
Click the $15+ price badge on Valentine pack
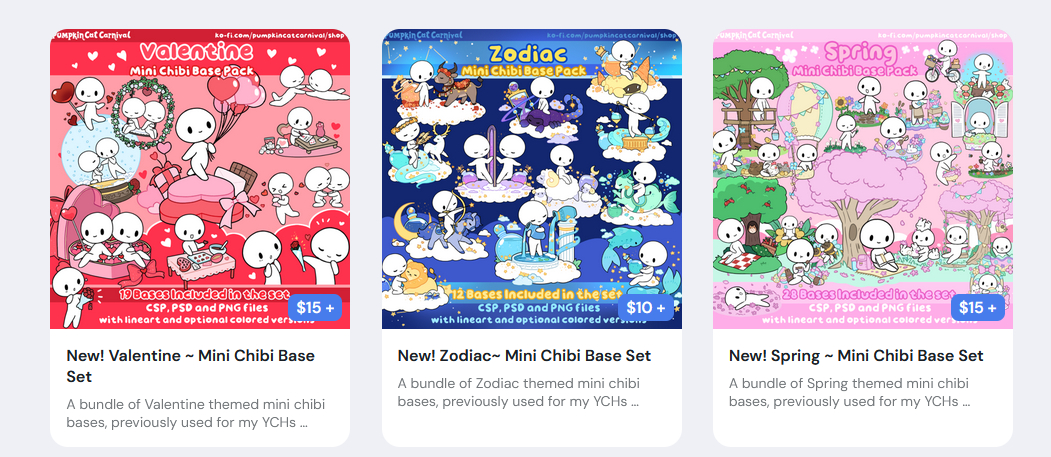(x=315, y=308)
